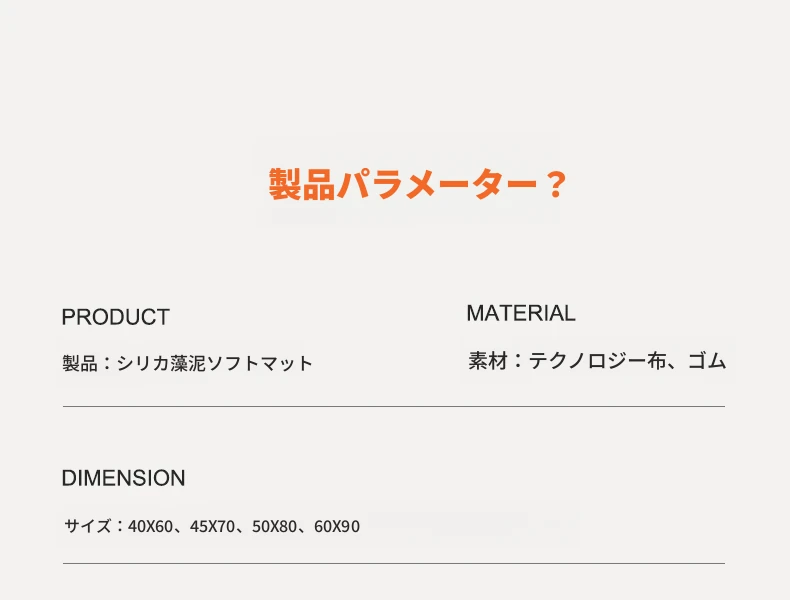Click the 製品：シリカ藻泥ソフトマット text

pyautogui.click(x=187, y=363)
